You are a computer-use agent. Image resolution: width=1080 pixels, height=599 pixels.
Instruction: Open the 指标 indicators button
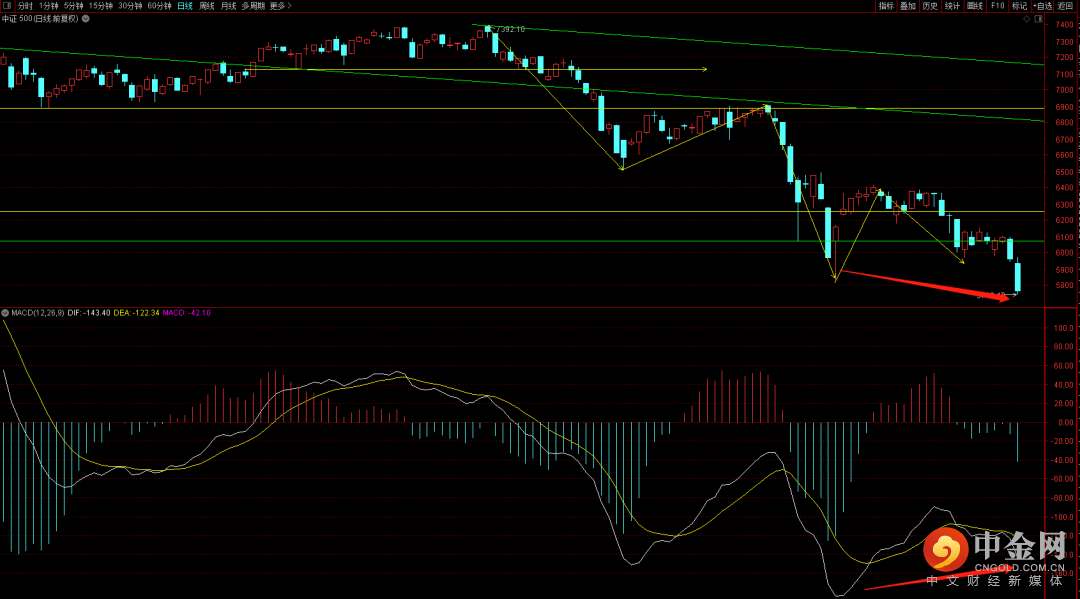886,6
